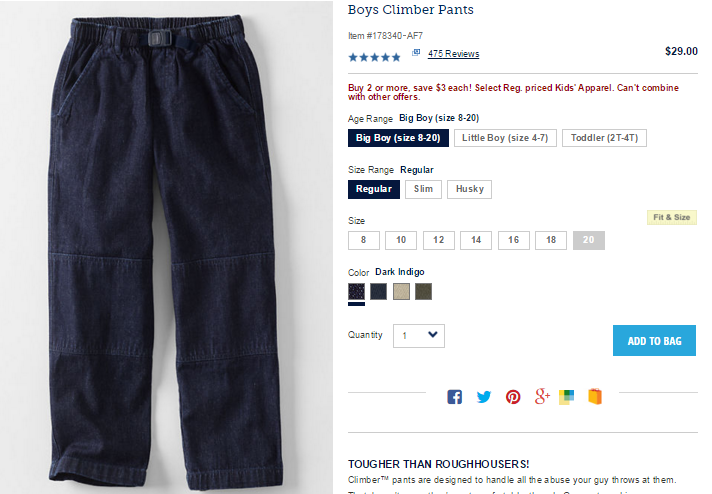Tweet this product via Twitter icon
Viewport: 712px width, 494px height.
[x=484, y=397]
